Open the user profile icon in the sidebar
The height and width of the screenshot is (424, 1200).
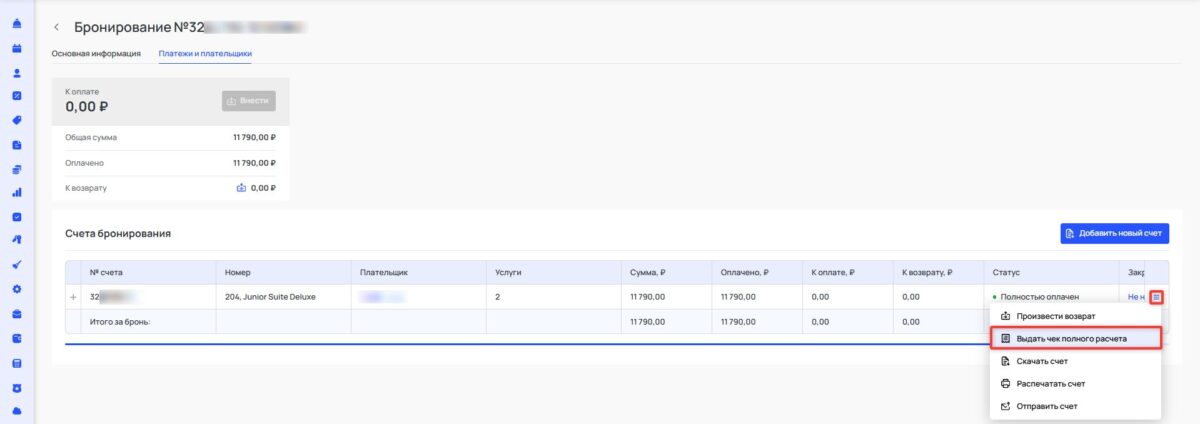pyautogui.click(x=17, y=72)
